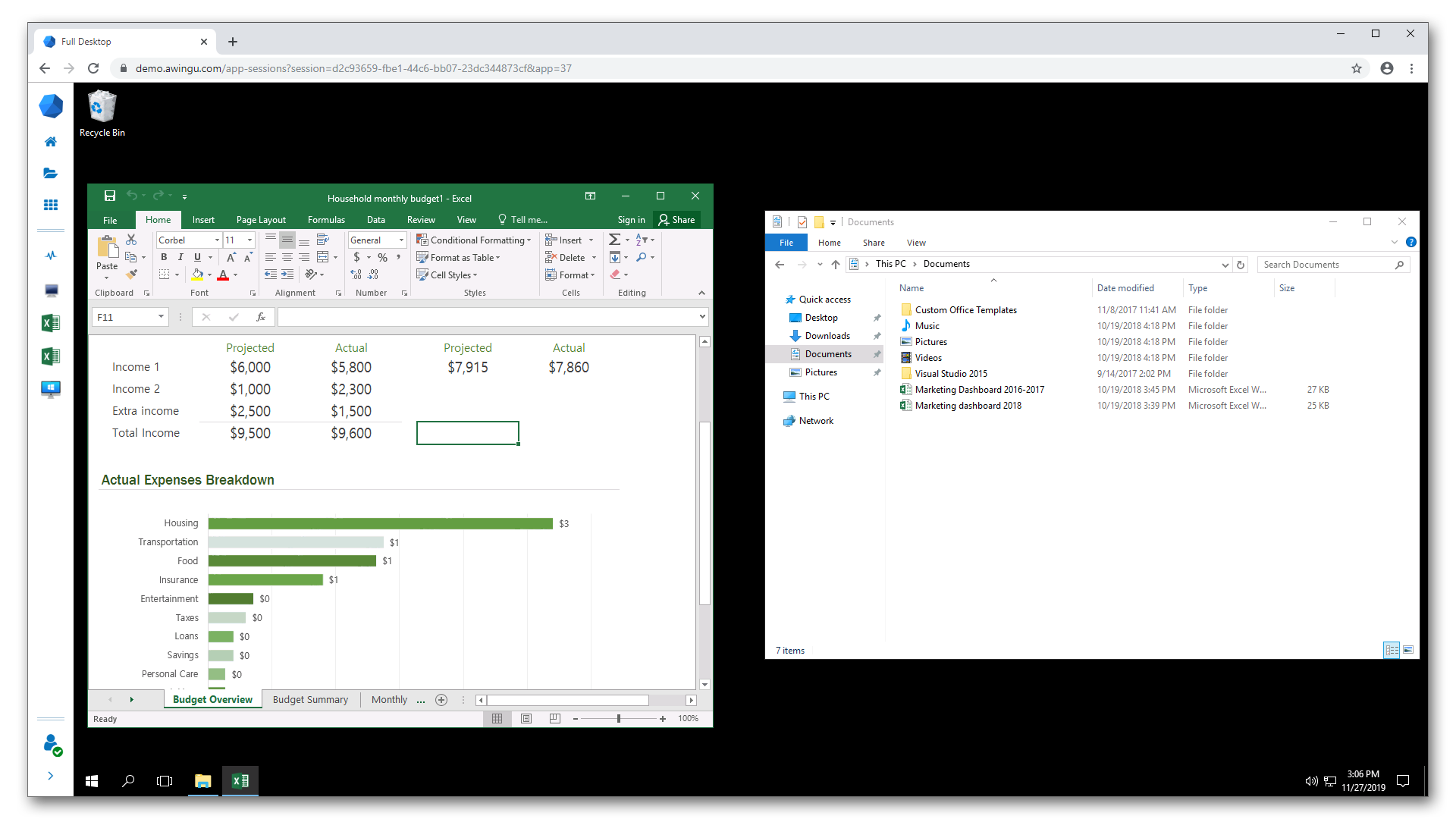The height and width of the screenshot is (819, 1456).
Task: Click the Sign in button
Action: 631,219
